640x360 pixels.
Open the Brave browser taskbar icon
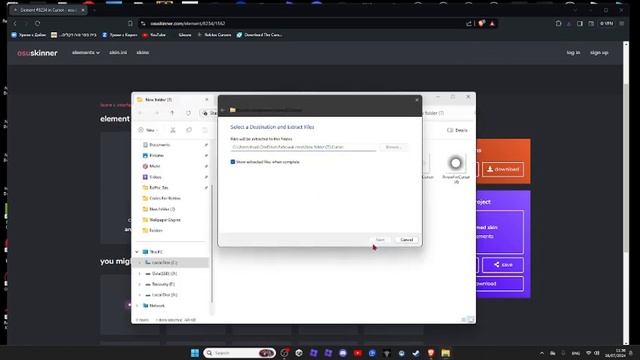click(x=431, y=353)
